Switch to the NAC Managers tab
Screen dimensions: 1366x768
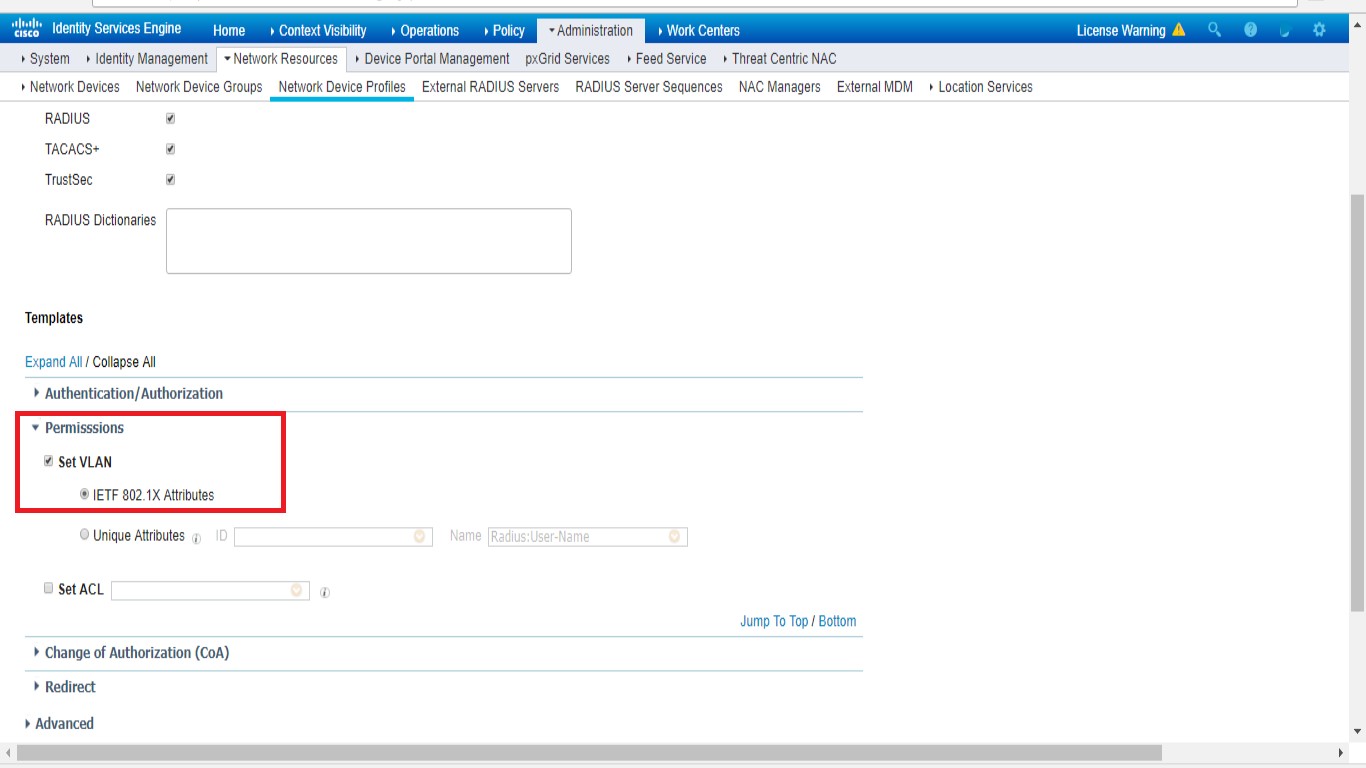(779, 87)
